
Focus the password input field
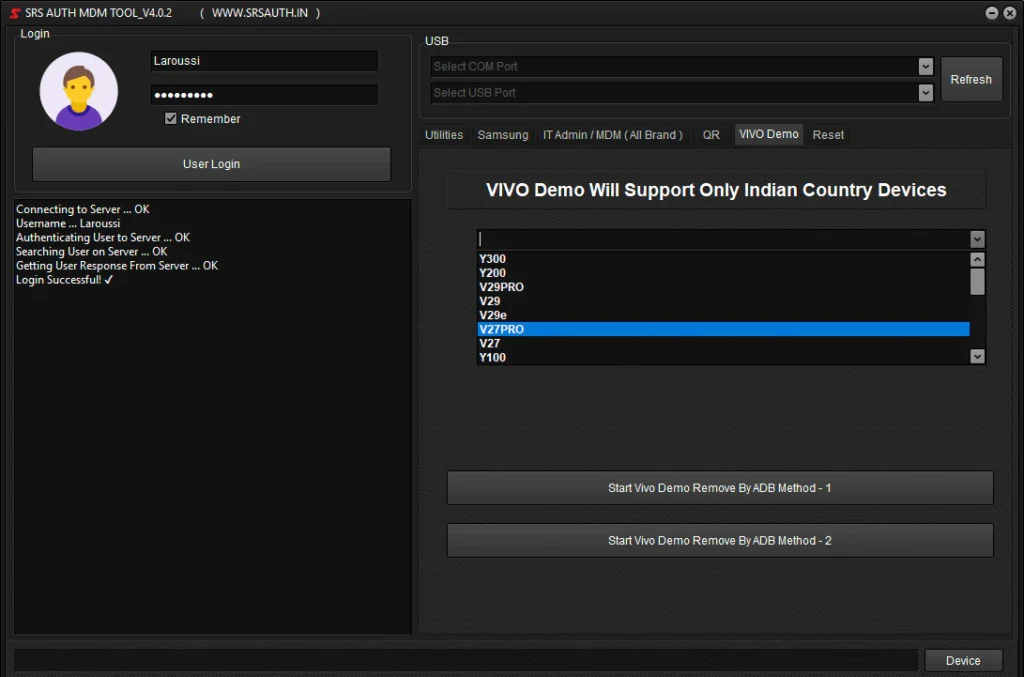point(264,95)
